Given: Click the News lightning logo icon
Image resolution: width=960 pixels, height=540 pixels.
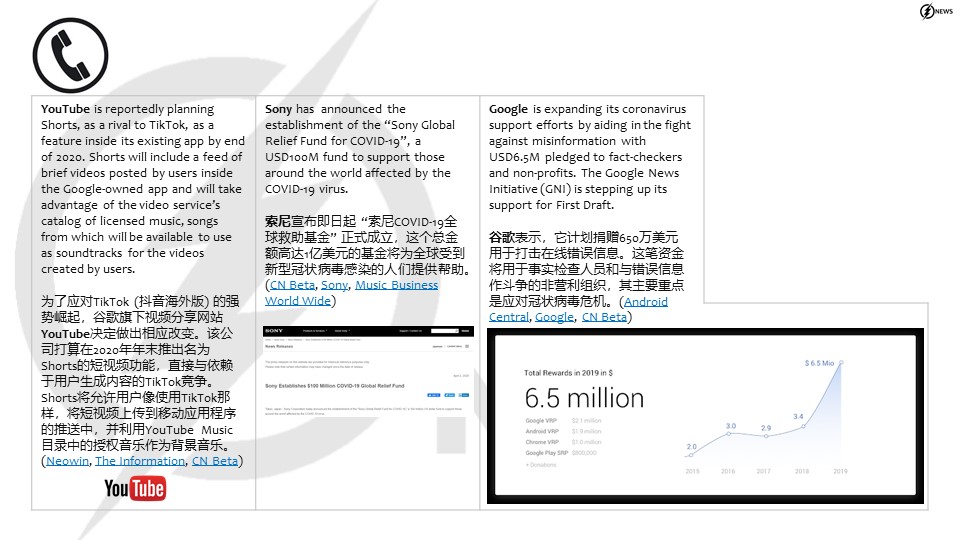Looking at the screenshot, I should click(x=936, y=11).
